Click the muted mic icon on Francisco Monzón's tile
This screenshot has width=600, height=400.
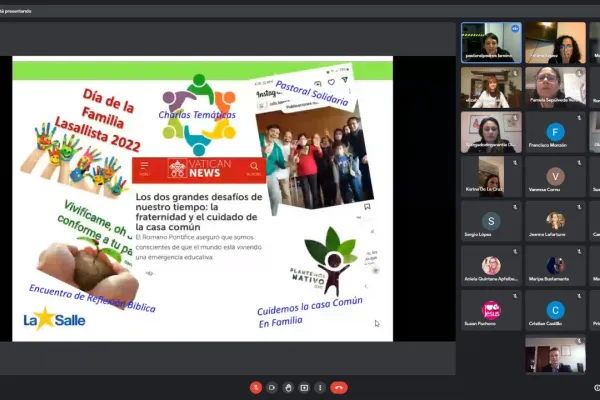579,118
